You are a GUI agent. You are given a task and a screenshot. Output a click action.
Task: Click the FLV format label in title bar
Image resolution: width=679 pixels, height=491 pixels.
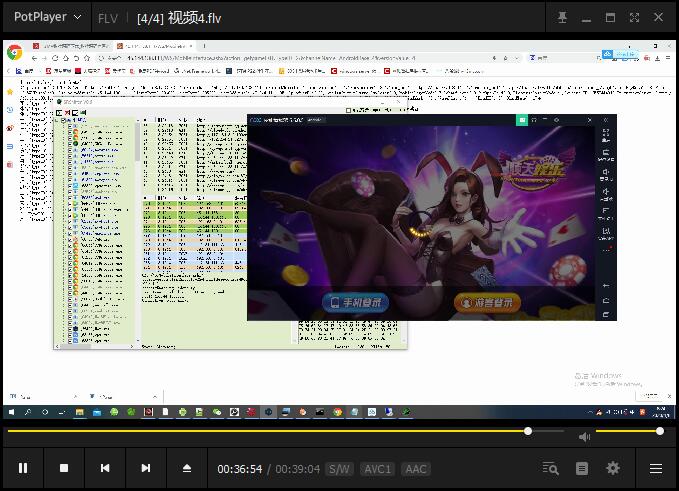[x=108, y=18]
